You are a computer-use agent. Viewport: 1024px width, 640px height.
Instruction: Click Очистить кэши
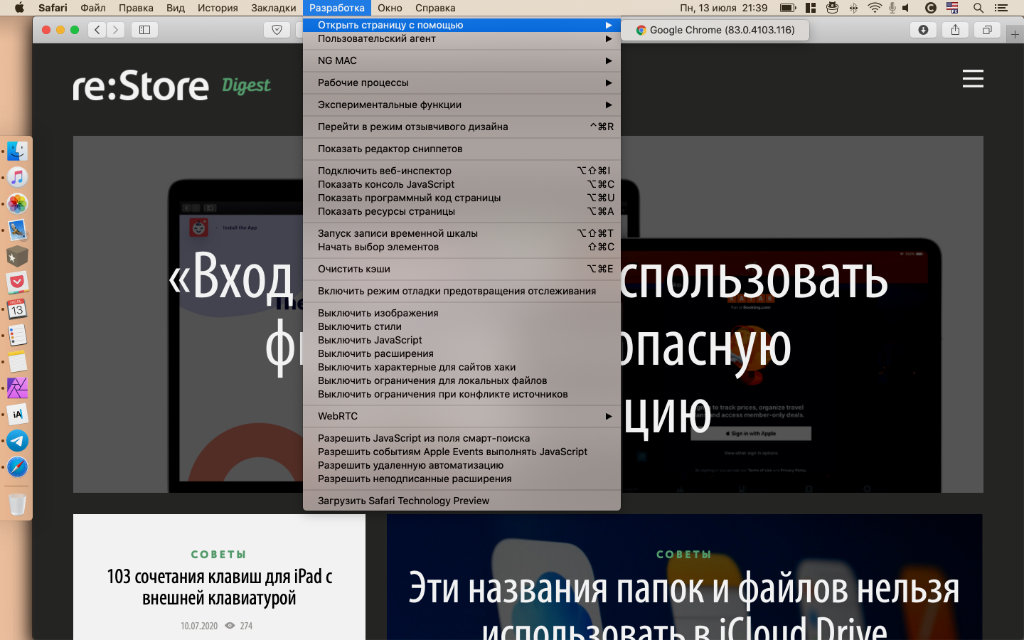point(462,269)
